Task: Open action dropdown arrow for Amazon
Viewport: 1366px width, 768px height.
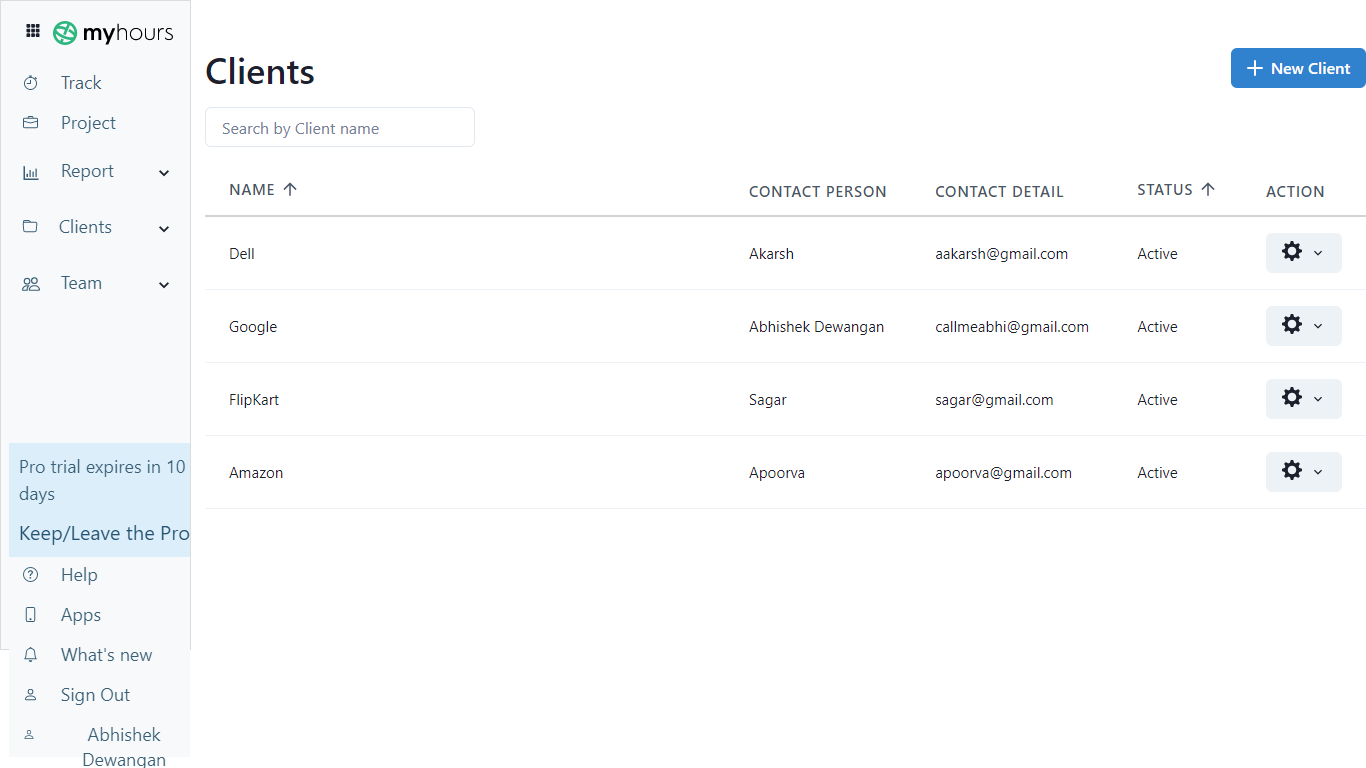Action: [1318, 472]
